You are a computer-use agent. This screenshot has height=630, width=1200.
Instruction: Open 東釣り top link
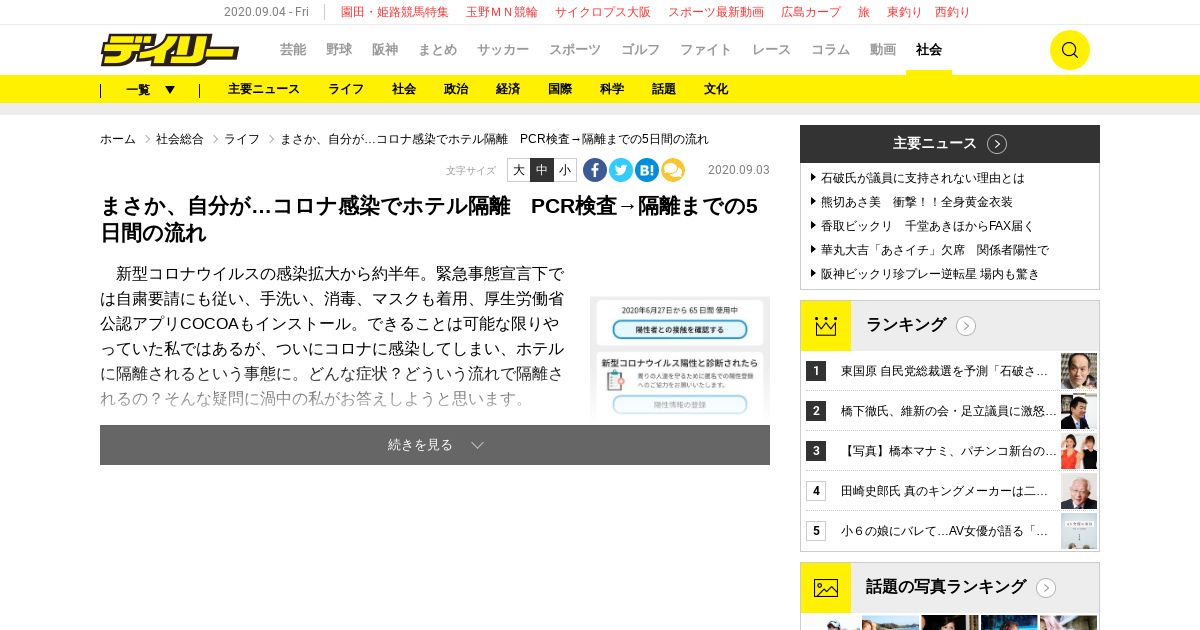(905, 12)
